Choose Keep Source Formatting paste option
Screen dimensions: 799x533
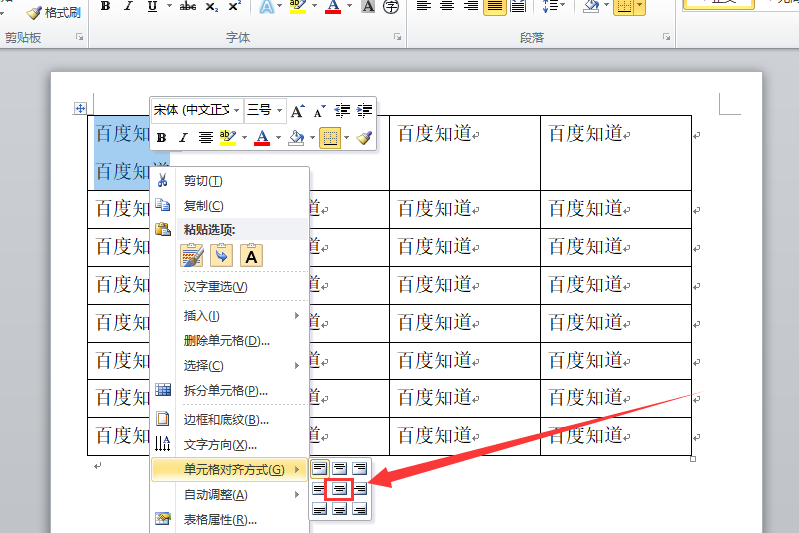pyautogui.click(x=192, y=256)
